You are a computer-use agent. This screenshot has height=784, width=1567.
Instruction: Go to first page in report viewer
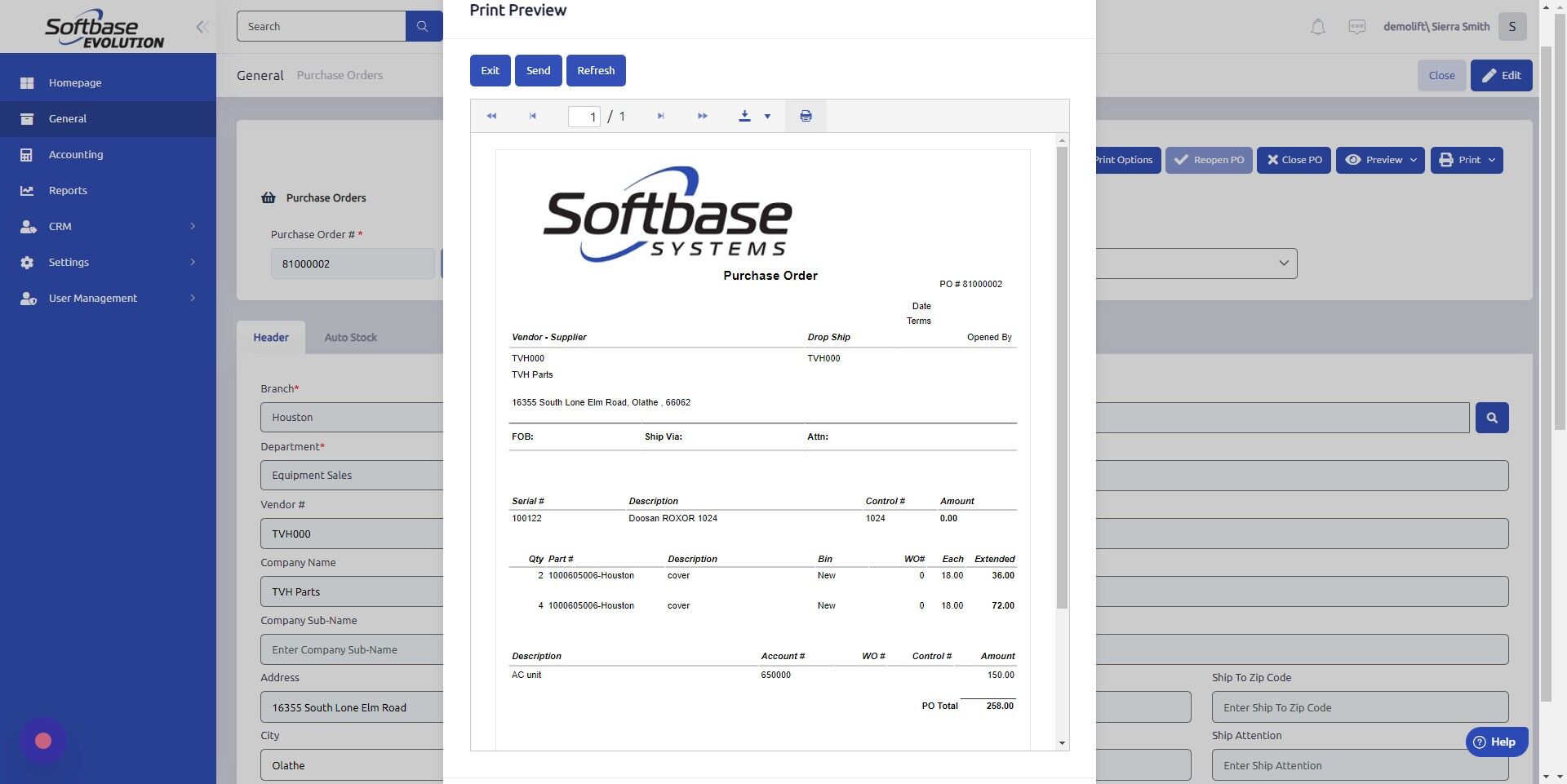[x=491, y=116]
